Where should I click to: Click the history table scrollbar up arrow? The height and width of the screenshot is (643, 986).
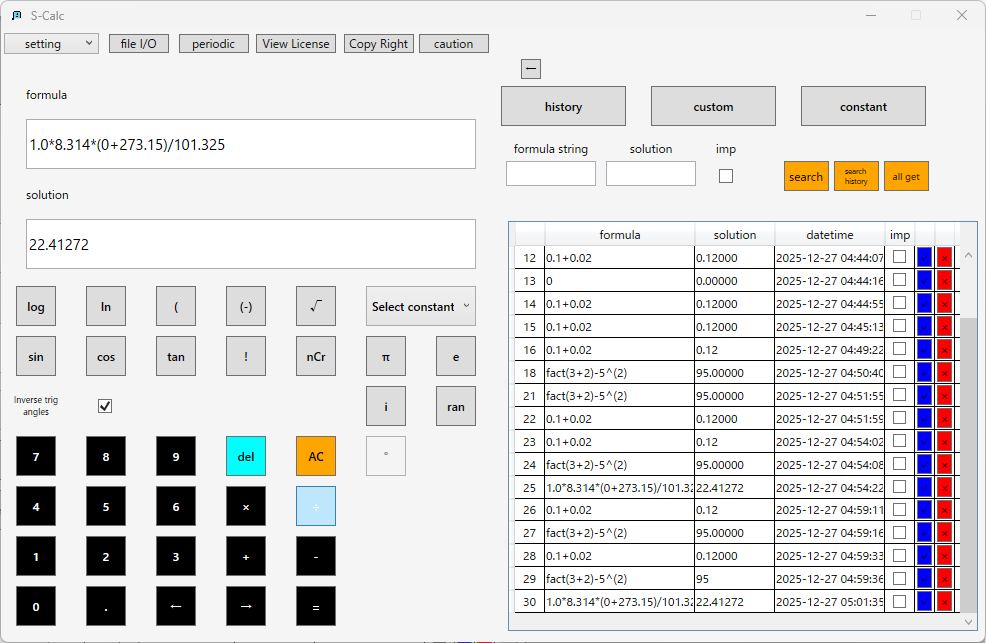[x=968, y=255]
